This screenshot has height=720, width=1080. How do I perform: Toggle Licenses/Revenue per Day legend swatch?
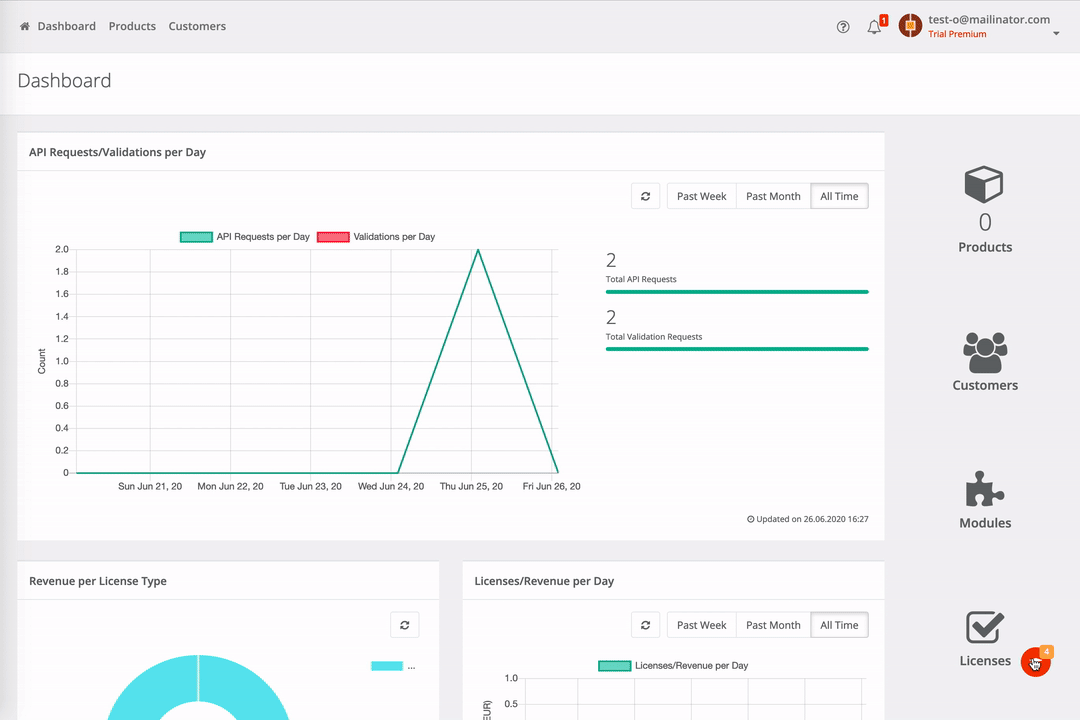tap(614, 666)
